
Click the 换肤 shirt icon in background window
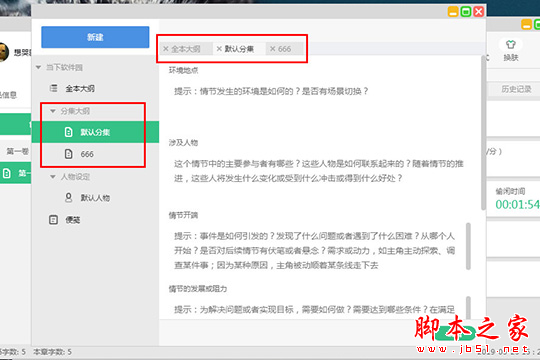pyautogui.click(x=510, y=44)
